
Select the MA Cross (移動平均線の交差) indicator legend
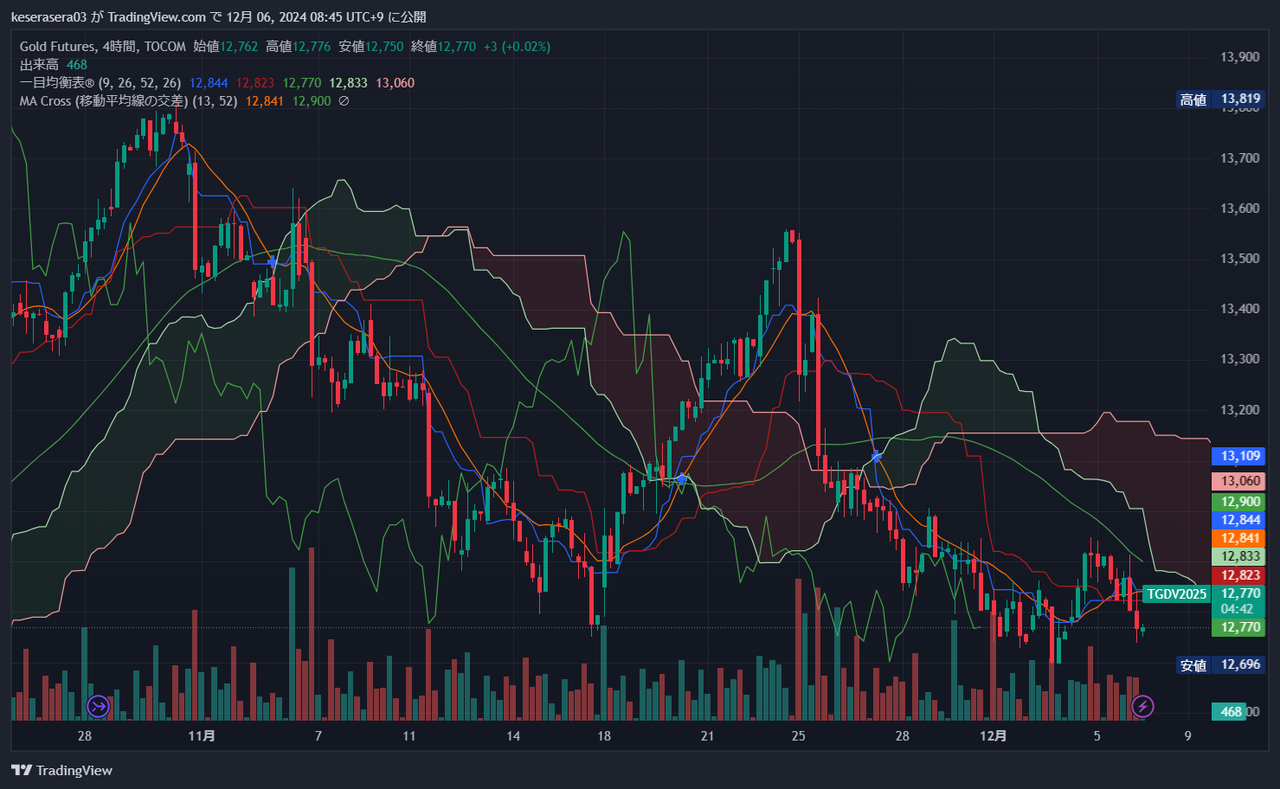point(128,101)
